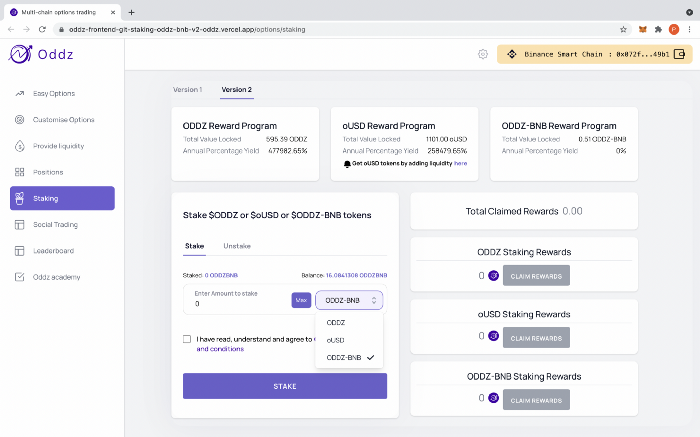This screenshot has width=700, height=437.
Task: Click balance 16.0841308 ODDZBNB
Action: coord(356,275)
